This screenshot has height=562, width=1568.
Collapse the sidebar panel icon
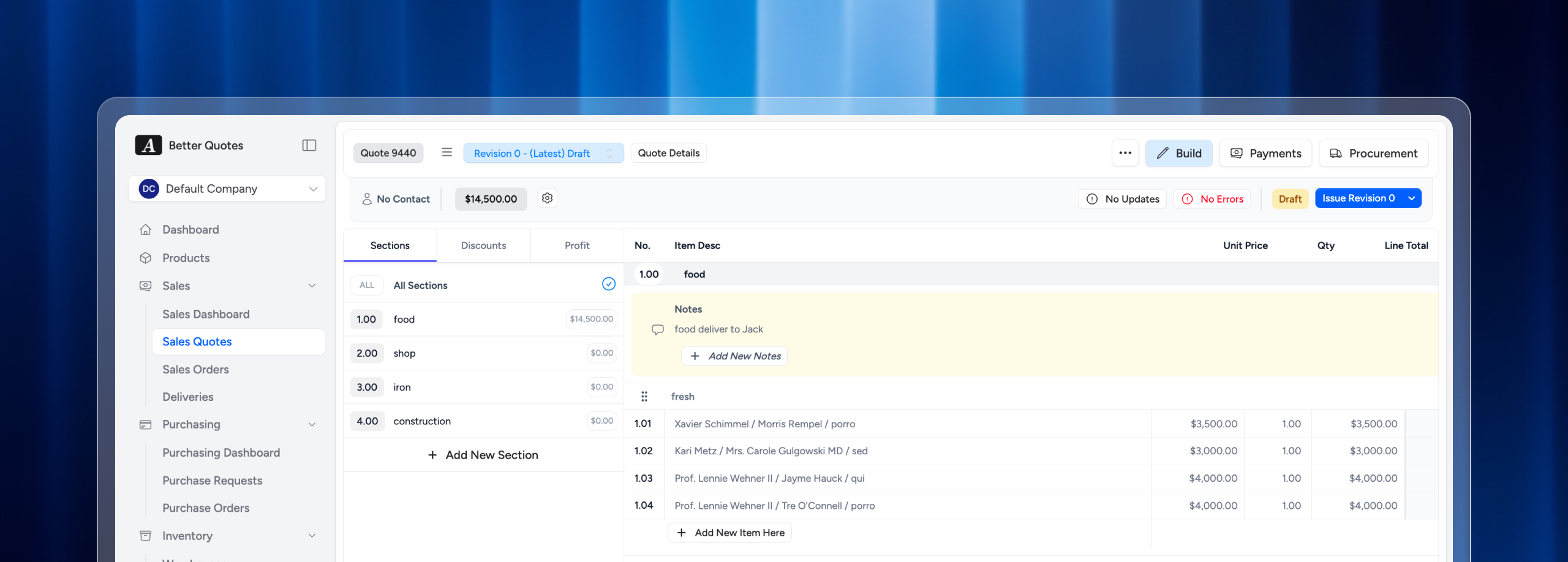point(309,145)
